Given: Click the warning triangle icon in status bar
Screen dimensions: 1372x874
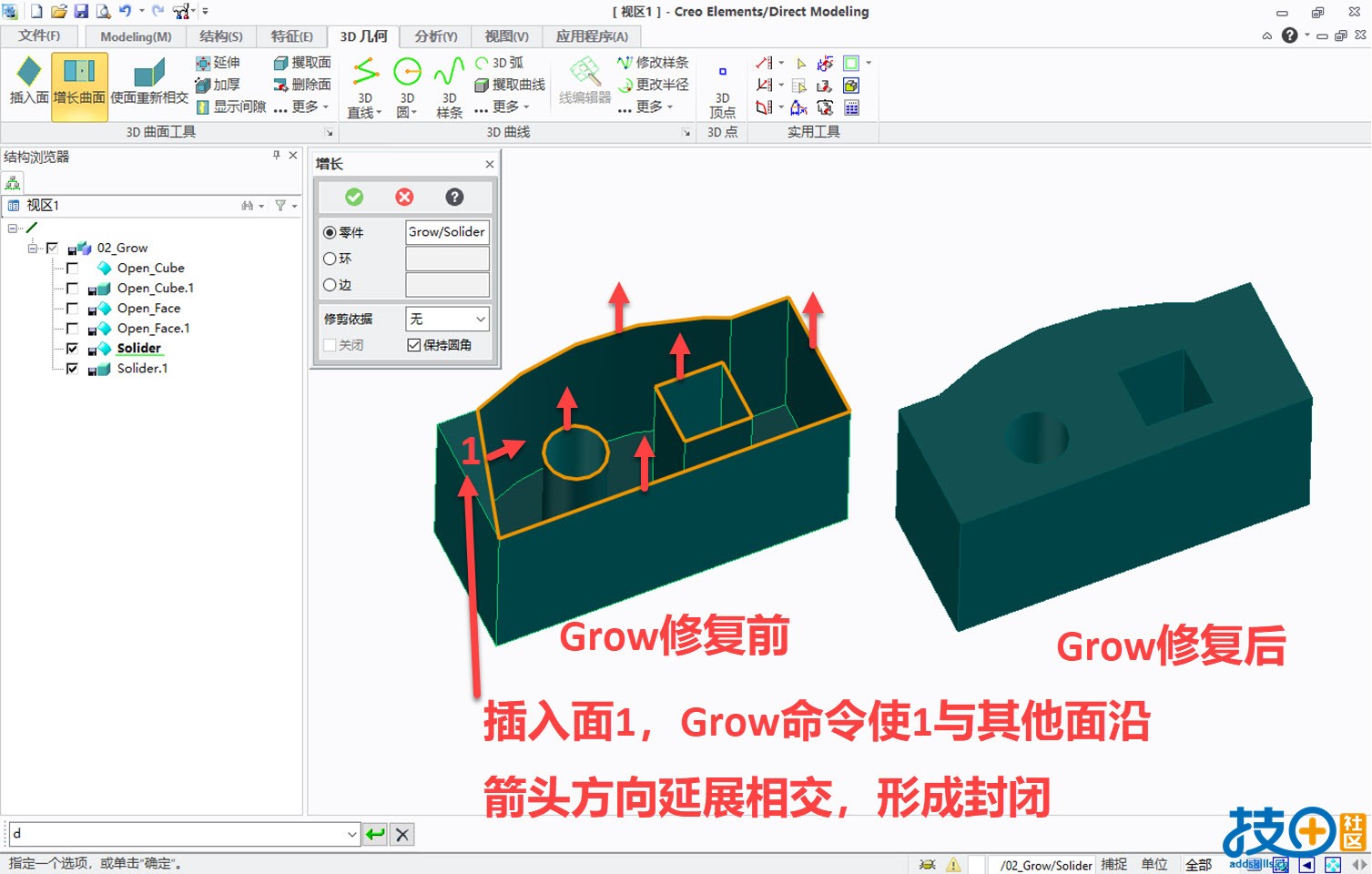Looking at the screenshot, I should pos(953,864).
